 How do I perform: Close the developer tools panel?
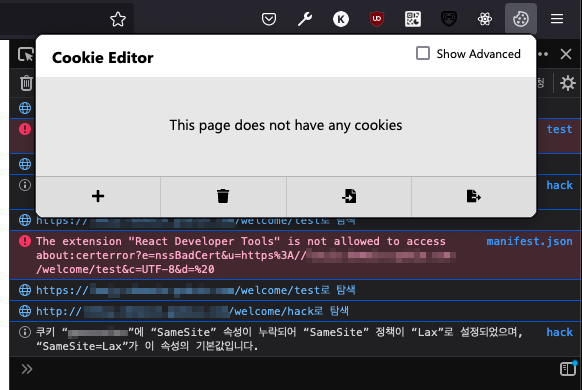pos(566,54)
